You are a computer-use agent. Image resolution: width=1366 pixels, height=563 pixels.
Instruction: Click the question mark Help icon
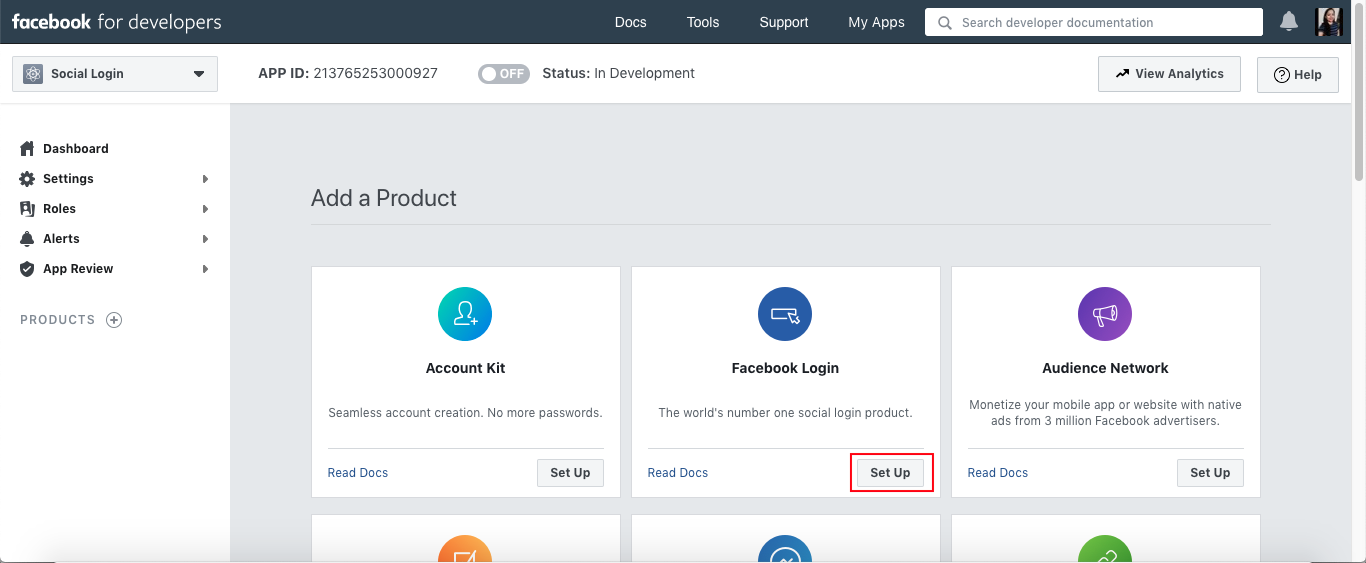coord(1281,75)
